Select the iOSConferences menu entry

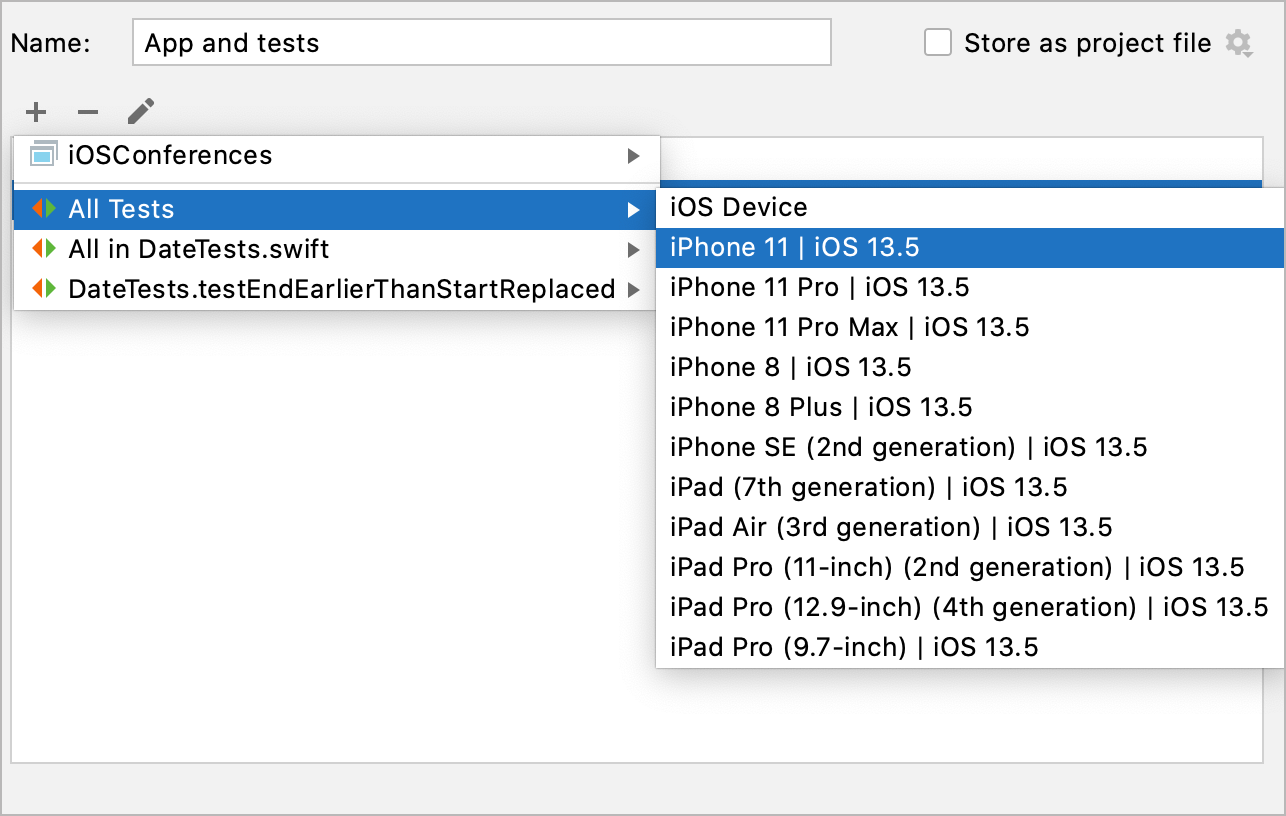coord(337,156)
